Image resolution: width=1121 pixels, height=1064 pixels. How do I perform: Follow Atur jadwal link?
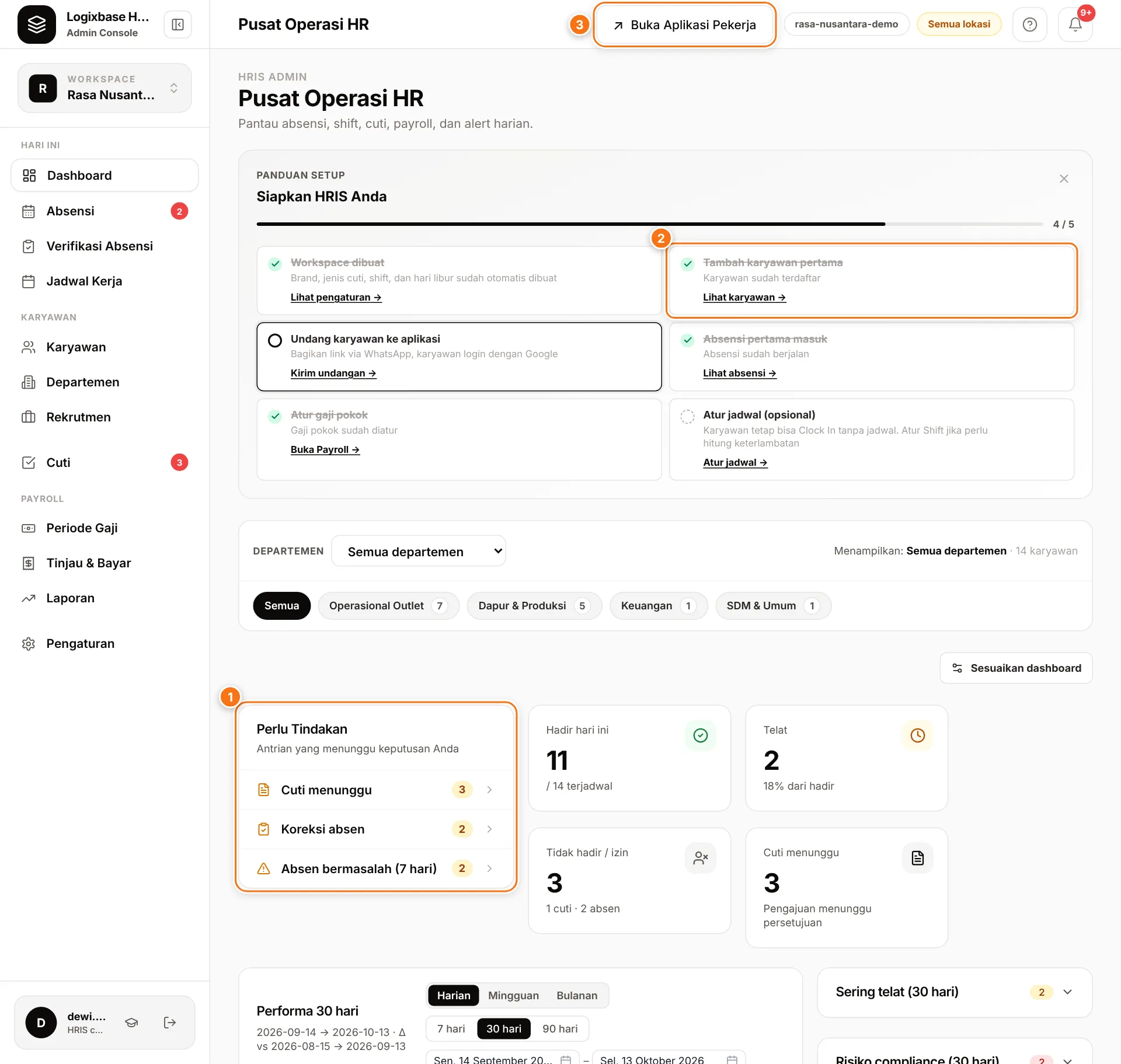click(x=735, y=462)
